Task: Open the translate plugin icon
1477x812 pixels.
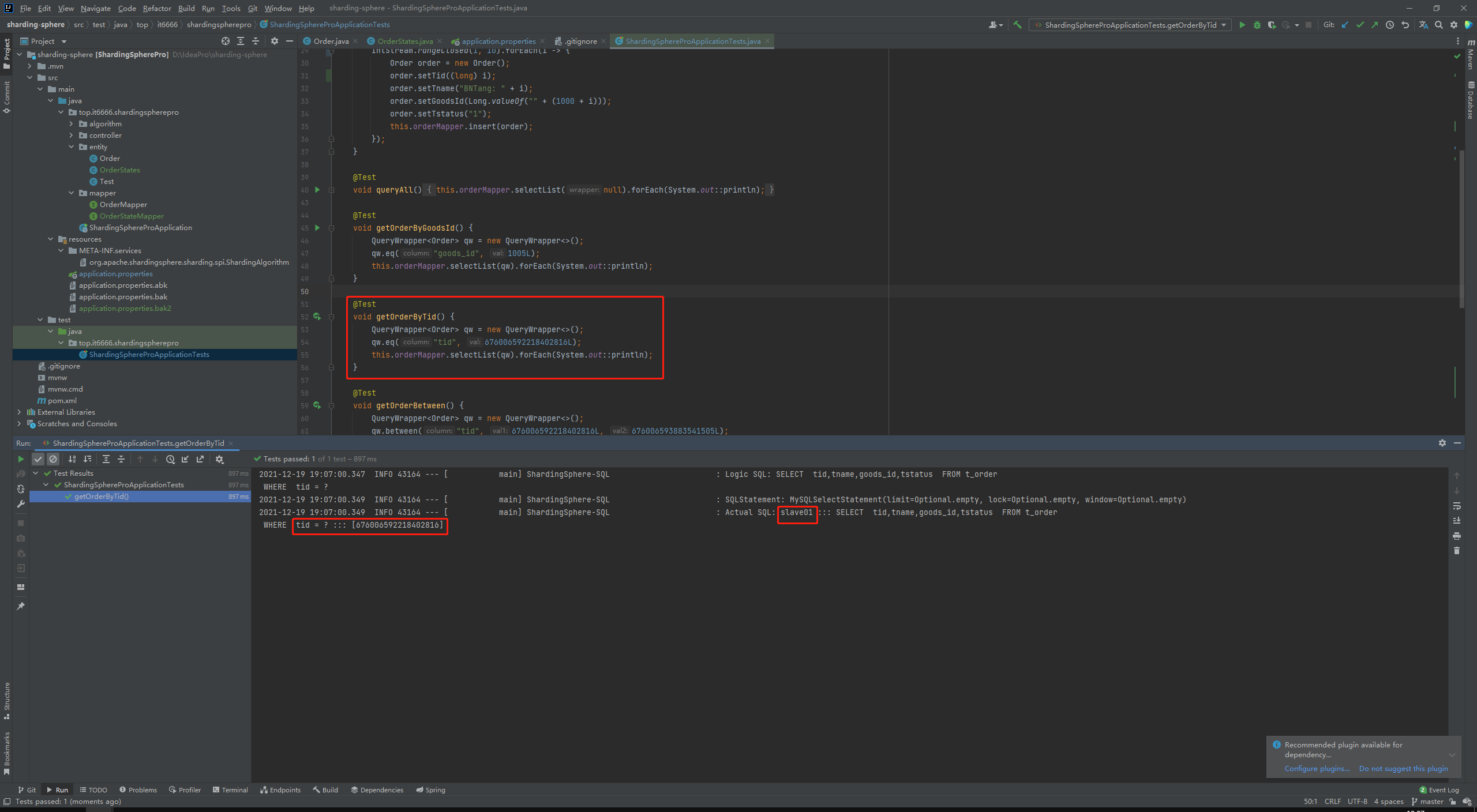Action: 1423,25
